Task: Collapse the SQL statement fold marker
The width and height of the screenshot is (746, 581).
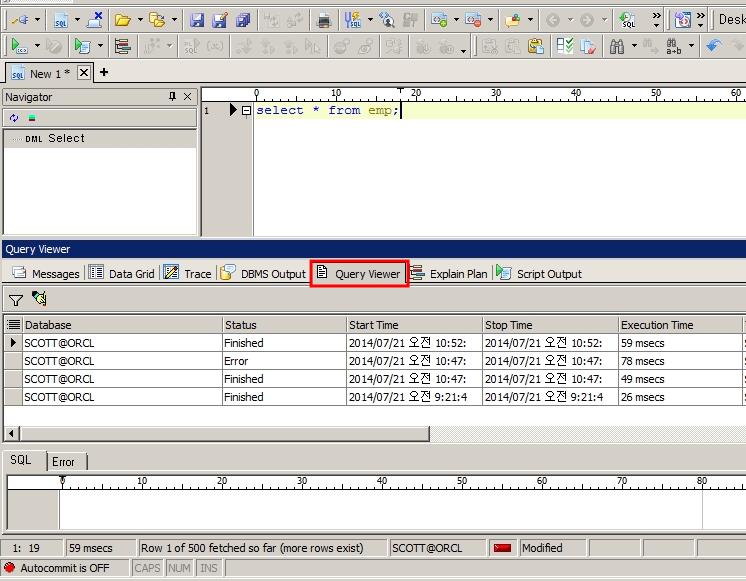Action: [x=246, y=111]
